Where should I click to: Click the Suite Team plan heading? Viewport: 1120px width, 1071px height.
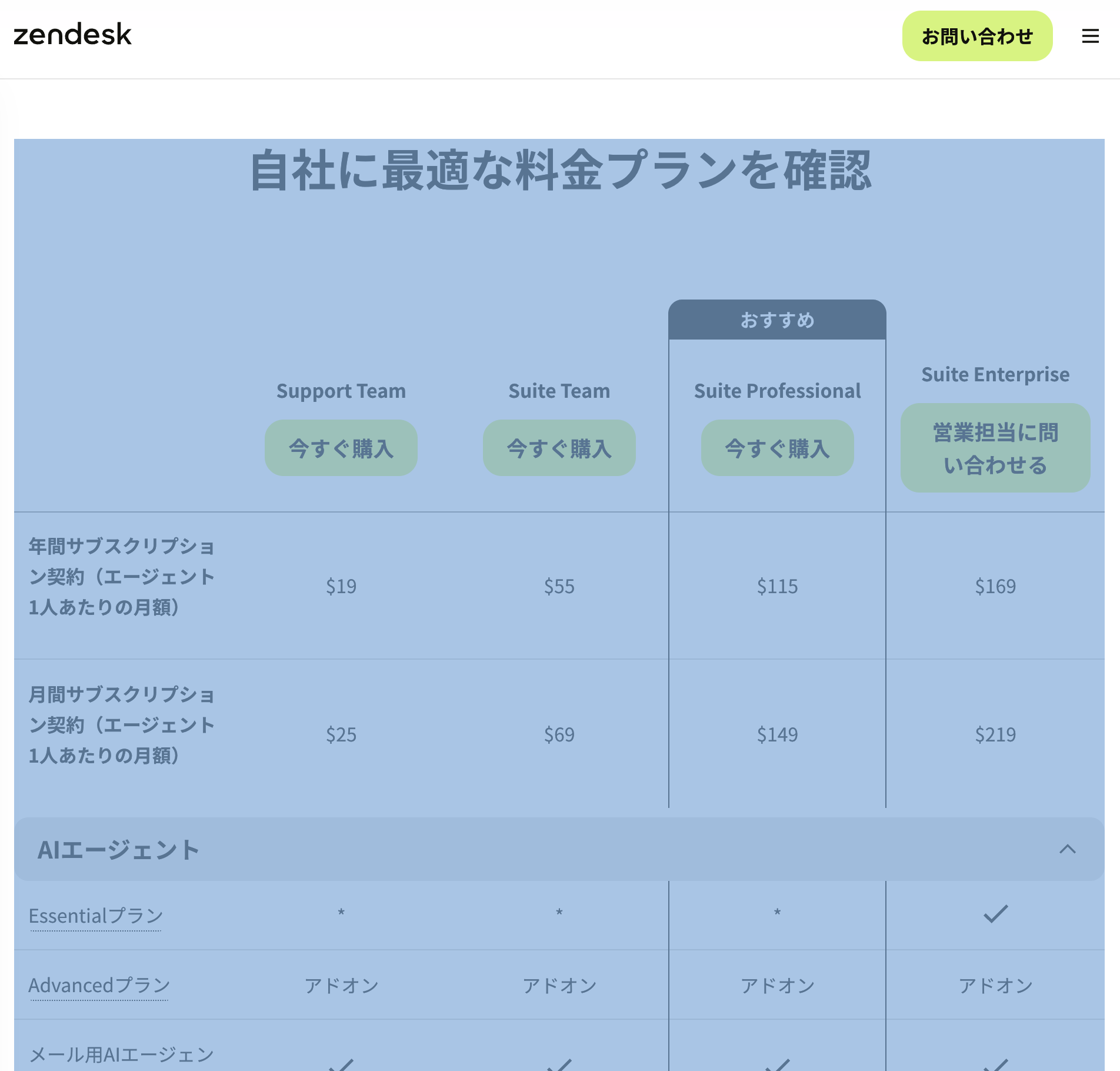point(559,391)
